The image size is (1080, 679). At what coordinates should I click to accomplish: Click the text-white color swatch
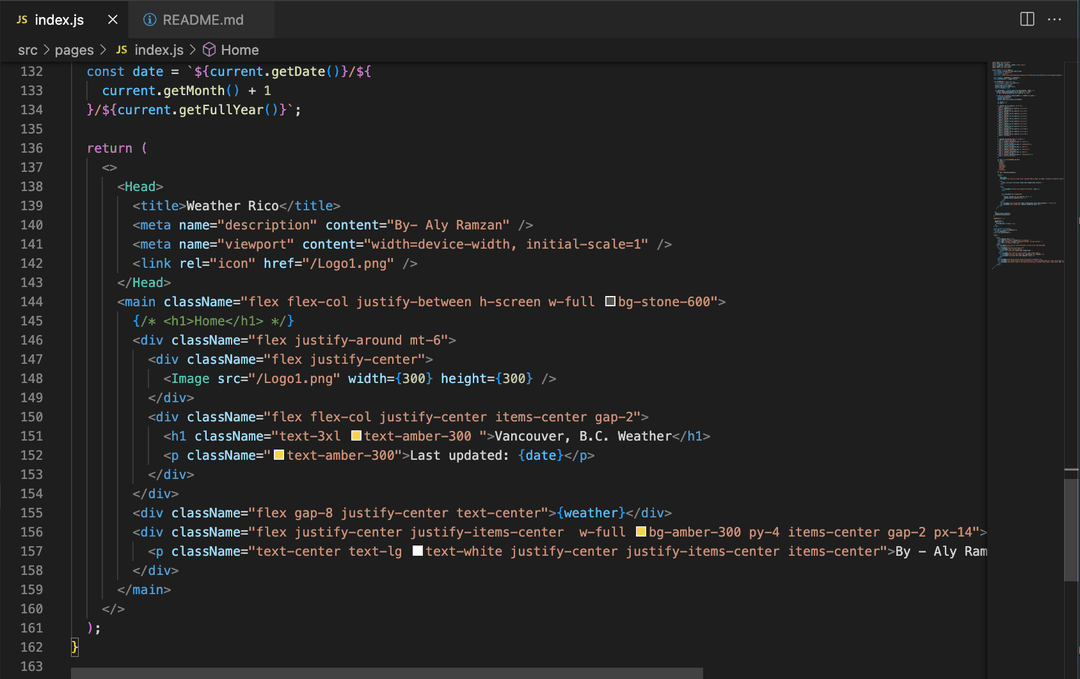coord(418,551)
